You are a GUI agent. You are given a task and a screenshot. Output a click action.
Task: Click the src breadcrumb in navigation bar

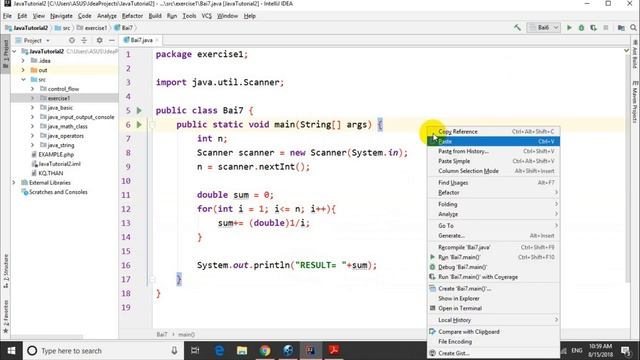tap(63, 28)
